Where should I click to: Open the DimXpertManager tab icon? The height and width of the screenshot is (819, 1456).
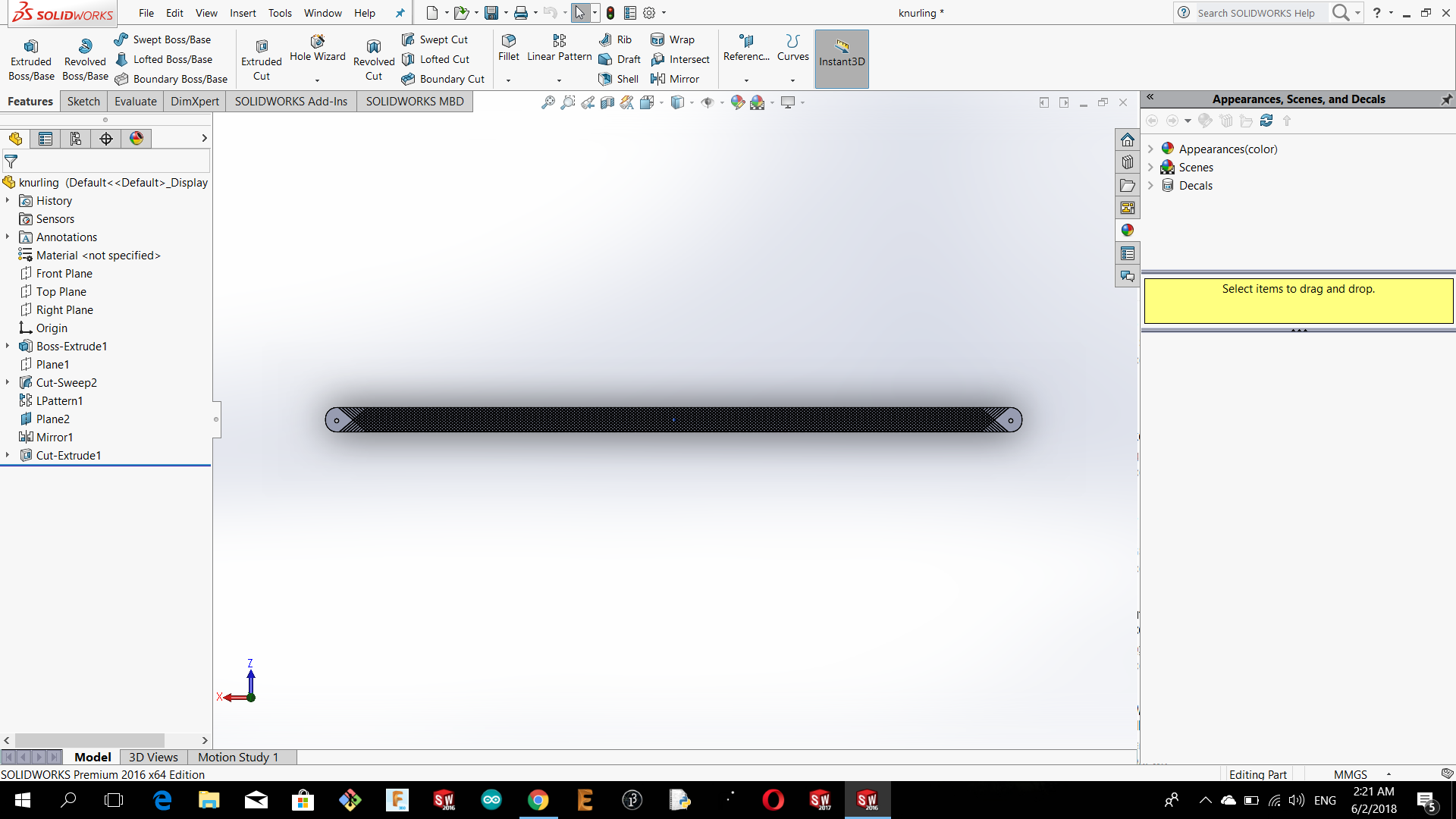pos(106,138)
